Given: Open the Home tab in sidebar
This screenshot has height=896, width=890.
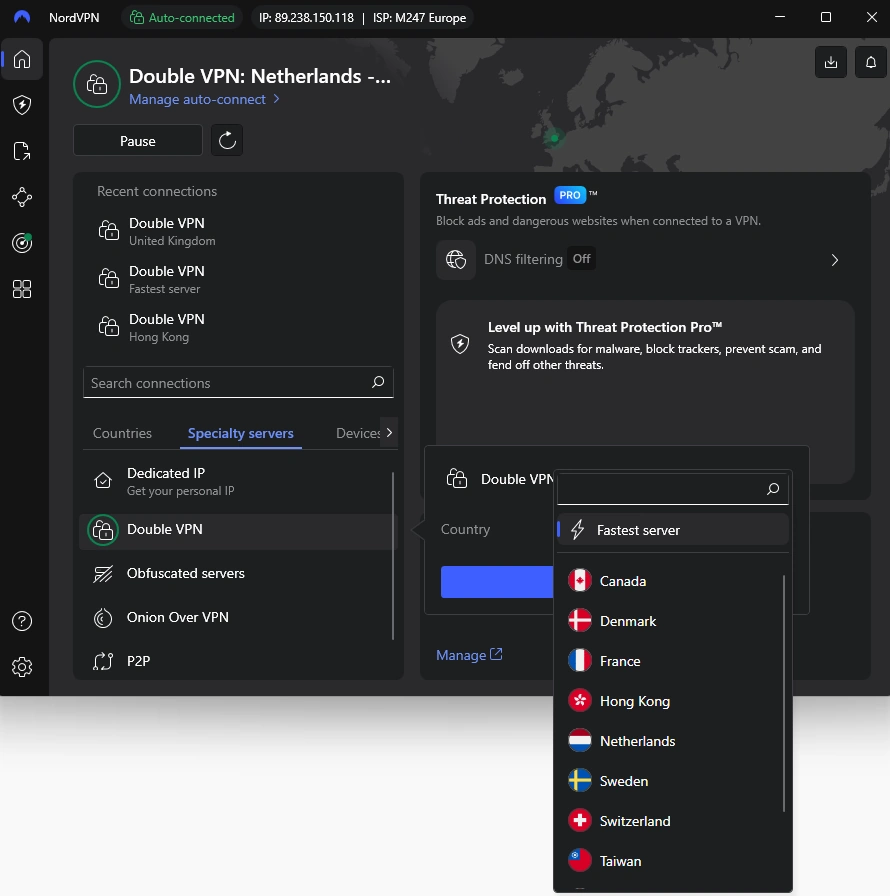Looking at the screenshot, I should (x=22, y=59).
